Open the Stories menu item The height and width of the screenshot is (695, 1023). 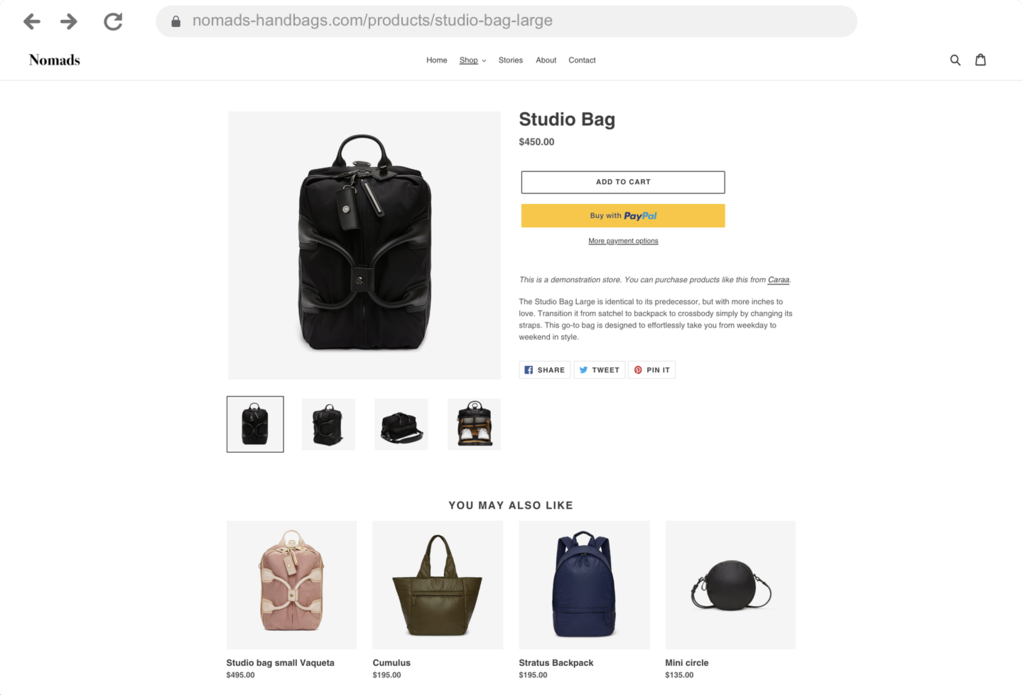(x=510, y=60)
